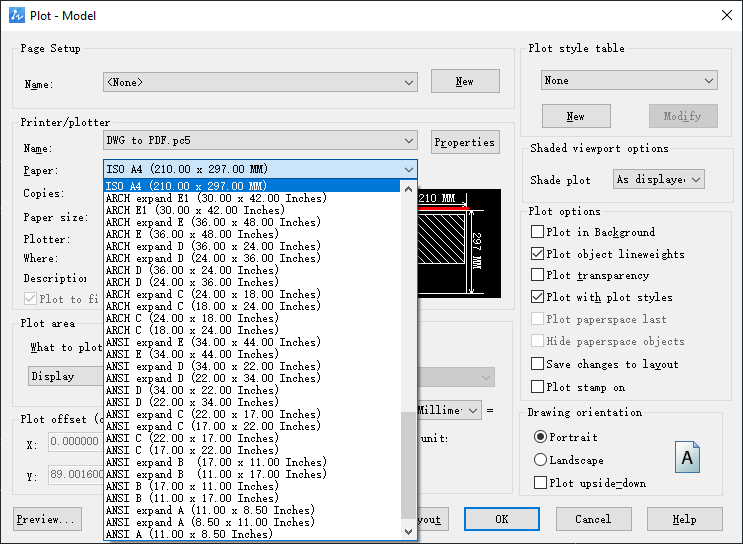Click New button in Page Setup

(x=465, y=81)
